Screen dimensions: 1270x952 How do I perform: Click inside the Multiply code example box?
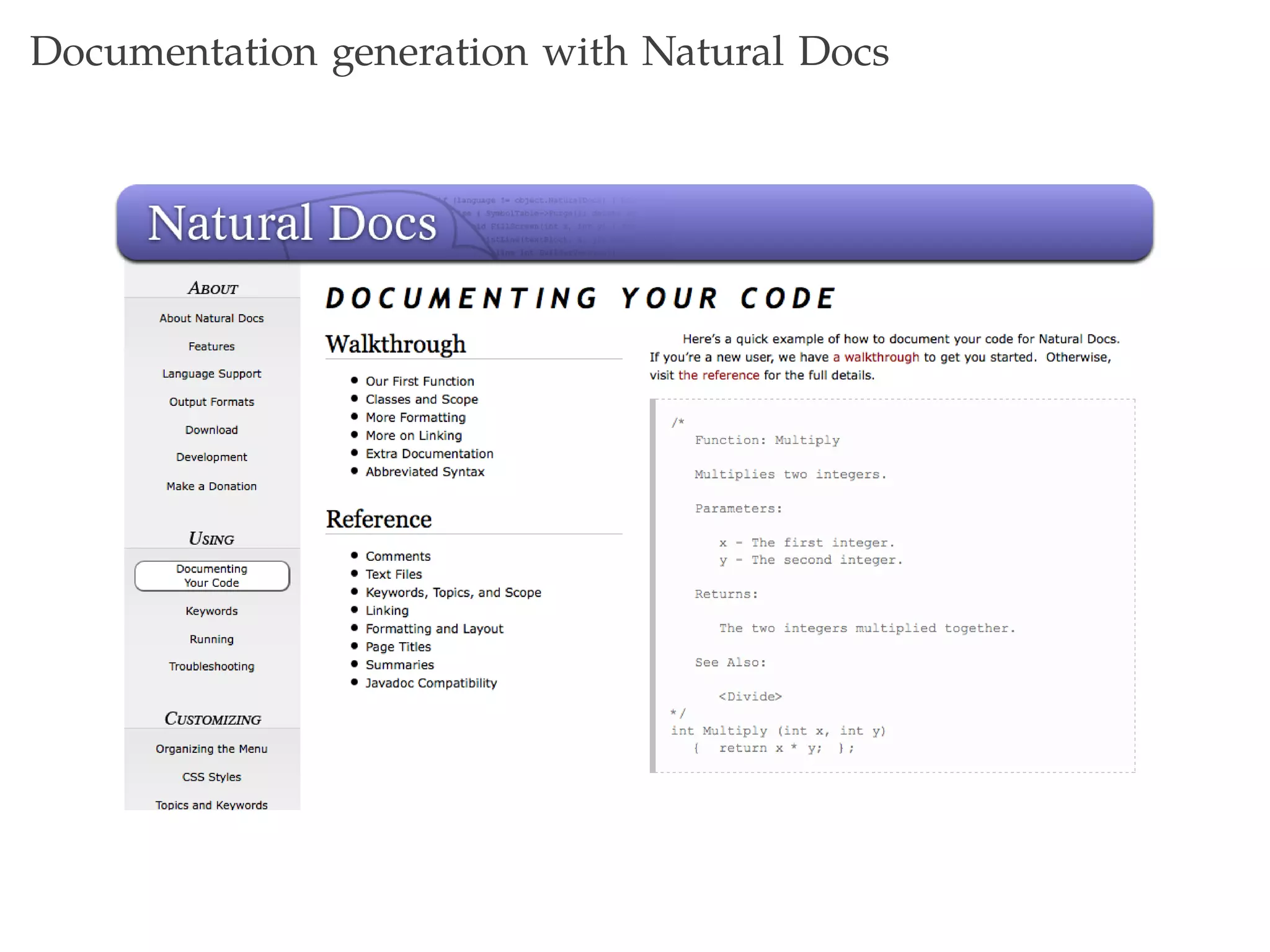(893, 586)
